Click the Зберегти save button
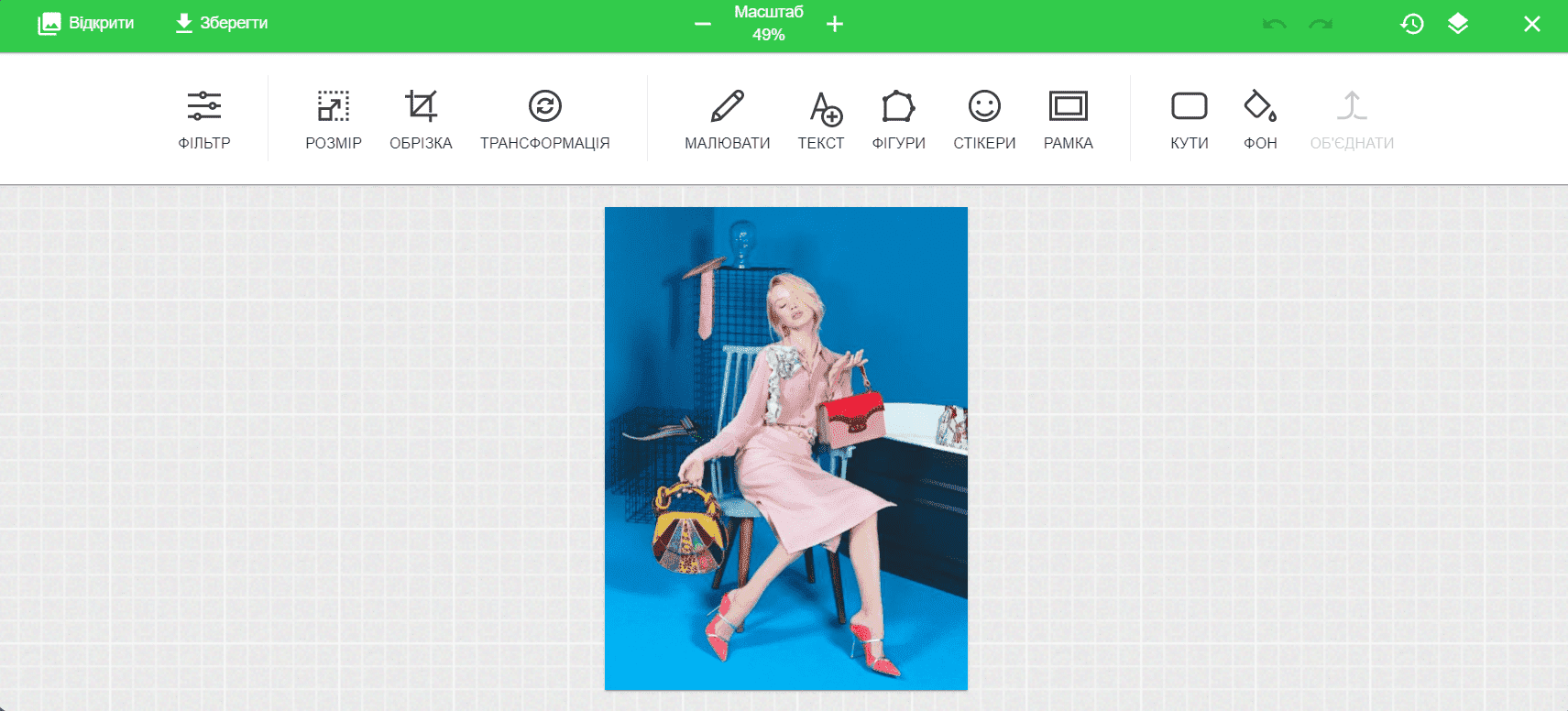 (x=222, y=23)
